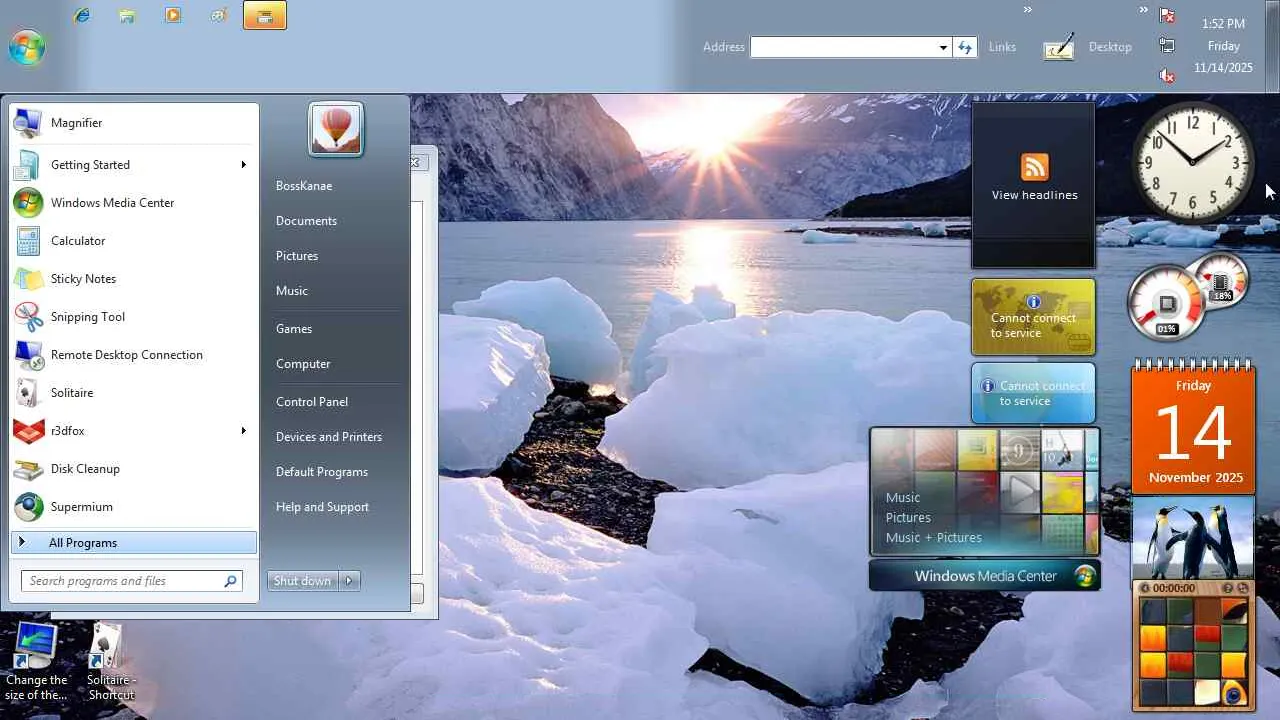This screenshot has width=1280, height=720.
Task: Start Windows Media Player from quick launch
Action: click(173, 15)
